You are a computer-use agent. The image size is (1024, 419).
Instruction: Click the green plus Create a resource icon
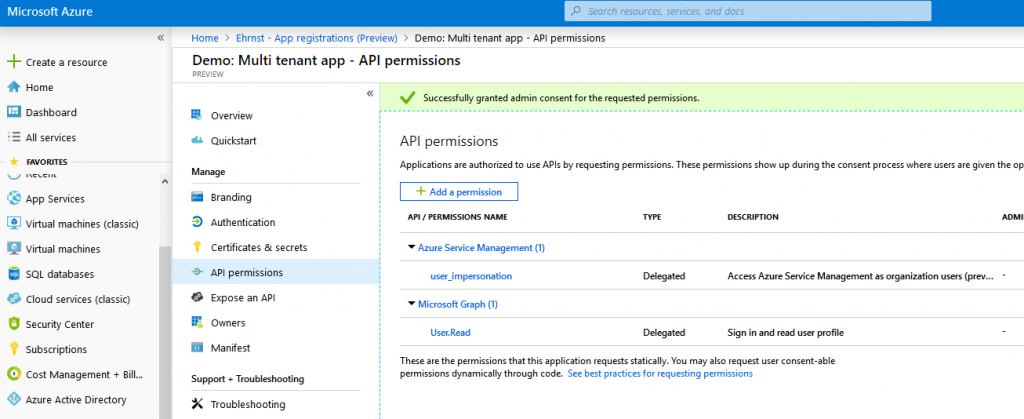(14, 62)
